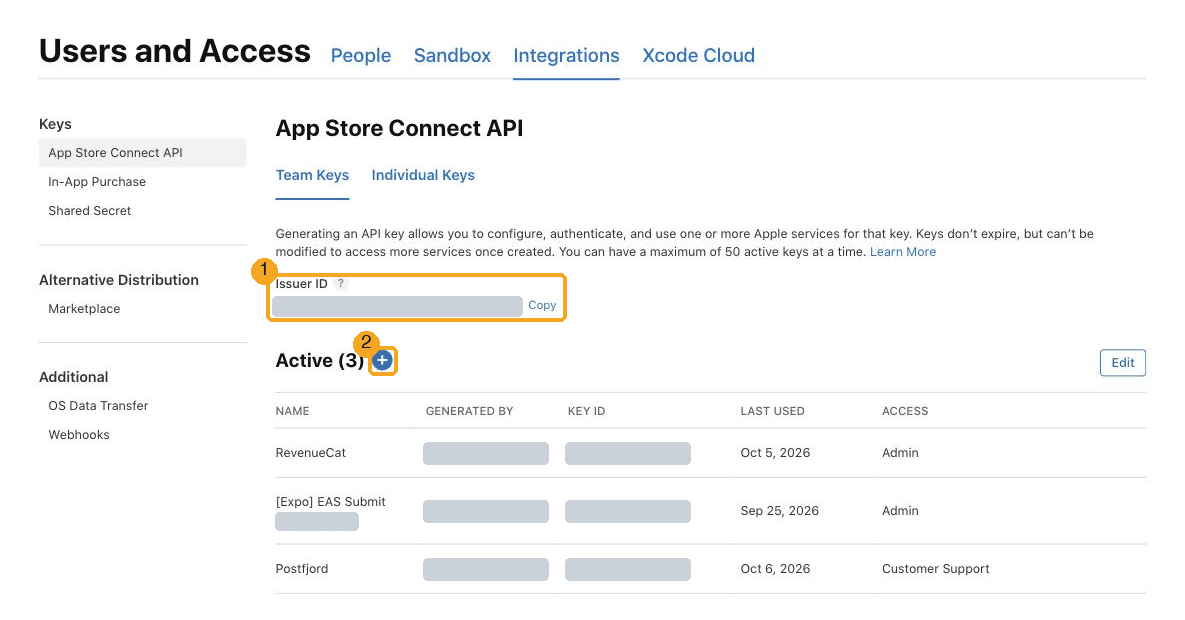
Task: Open the Sandbox tab
Action: (x=452, y=55)
